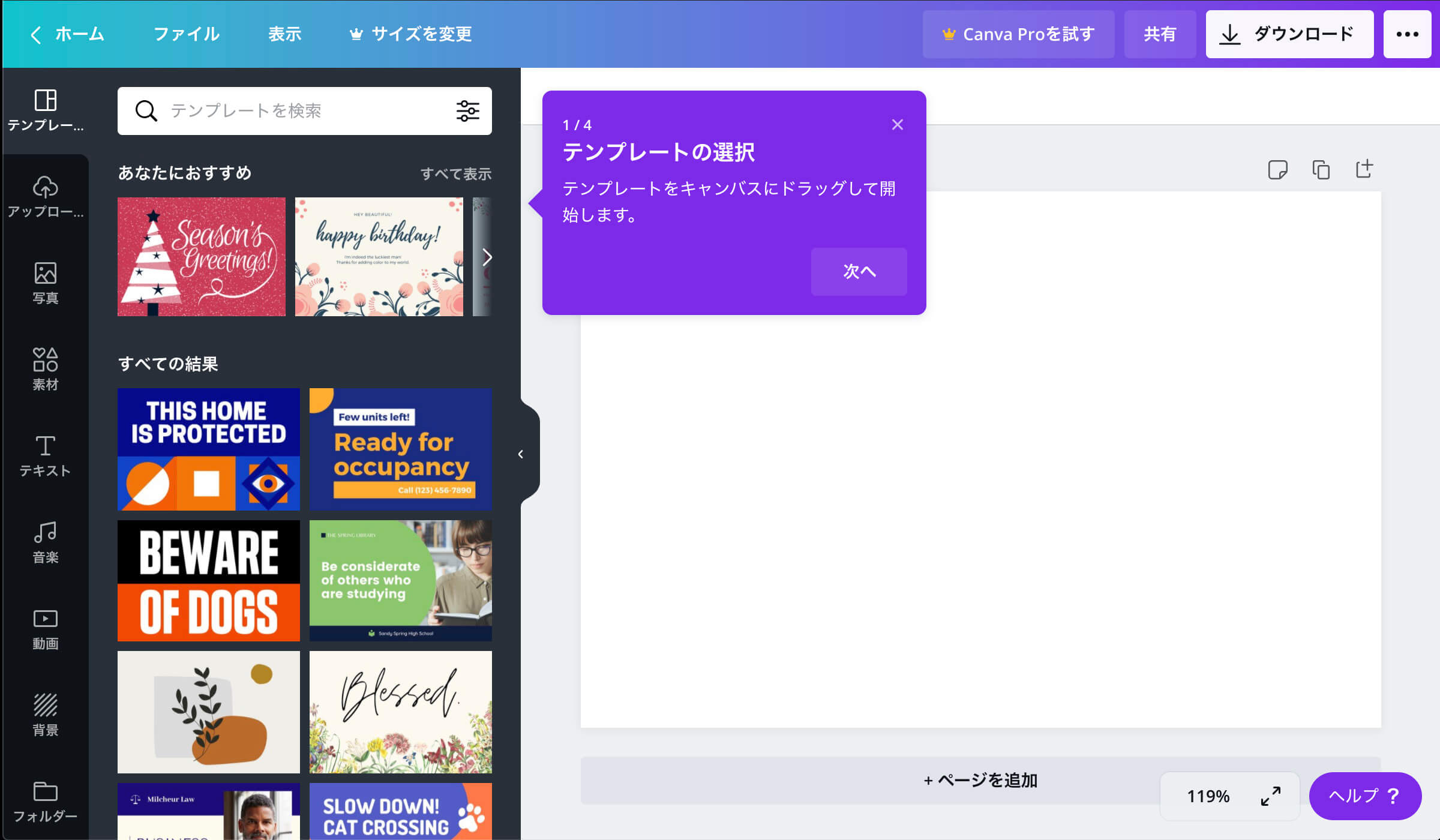Viewport: 1440px width, 840px height.
Task: Click the Templates panel icon
Action: (44, 110)
